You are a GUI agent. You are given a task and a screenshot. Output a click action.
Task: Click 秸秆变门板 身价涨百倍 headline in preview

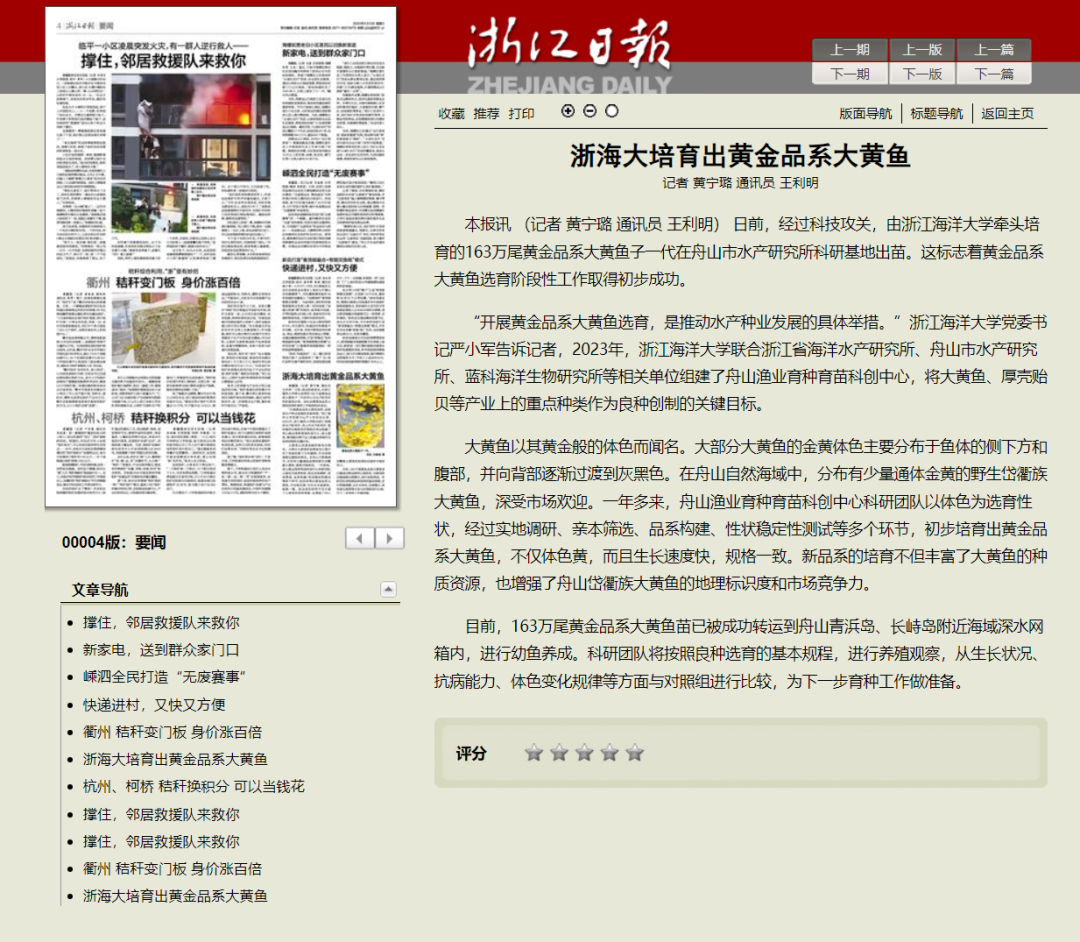click(178, 282)
